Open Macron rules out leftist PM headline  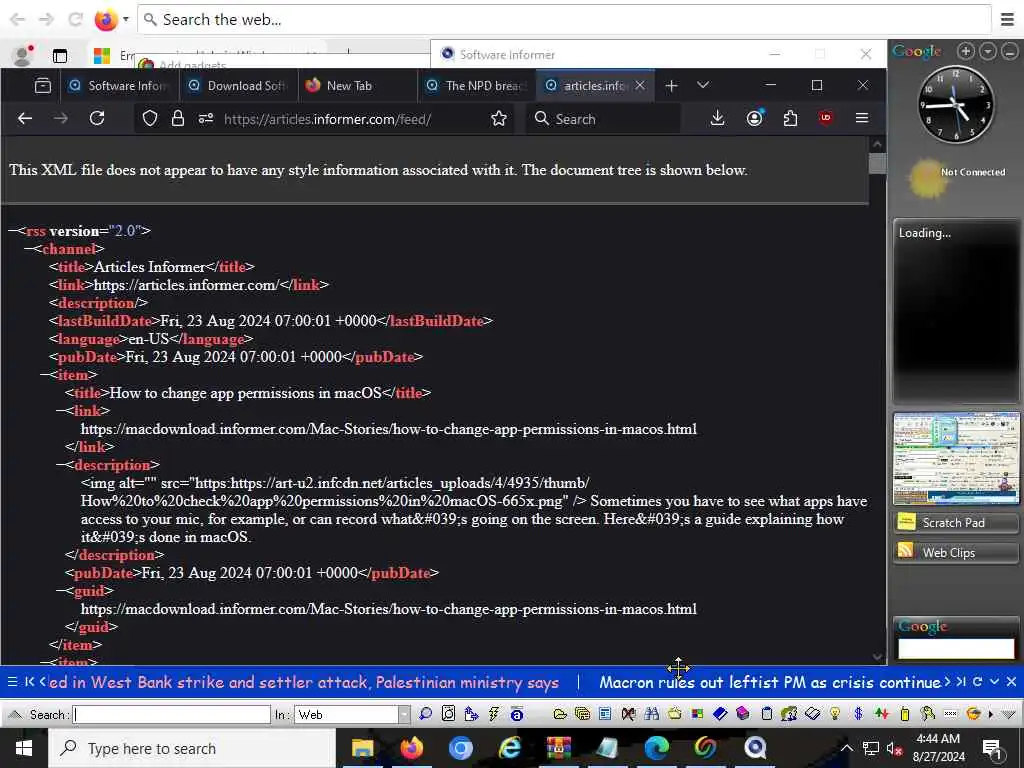coord(770,682)
